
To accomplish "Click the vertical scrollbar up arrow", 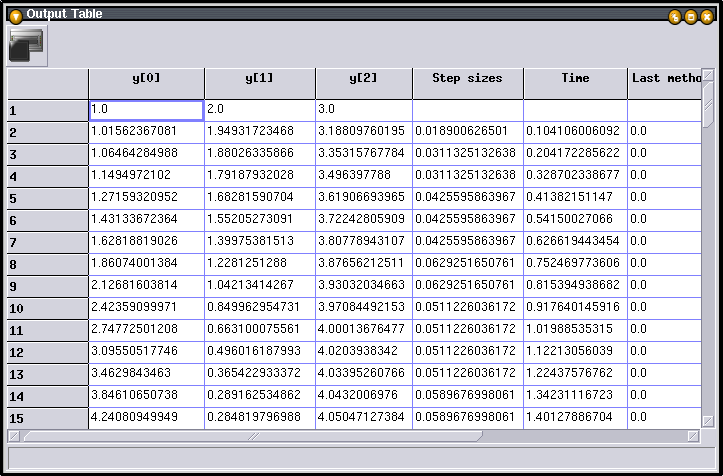I will (708, 76).
